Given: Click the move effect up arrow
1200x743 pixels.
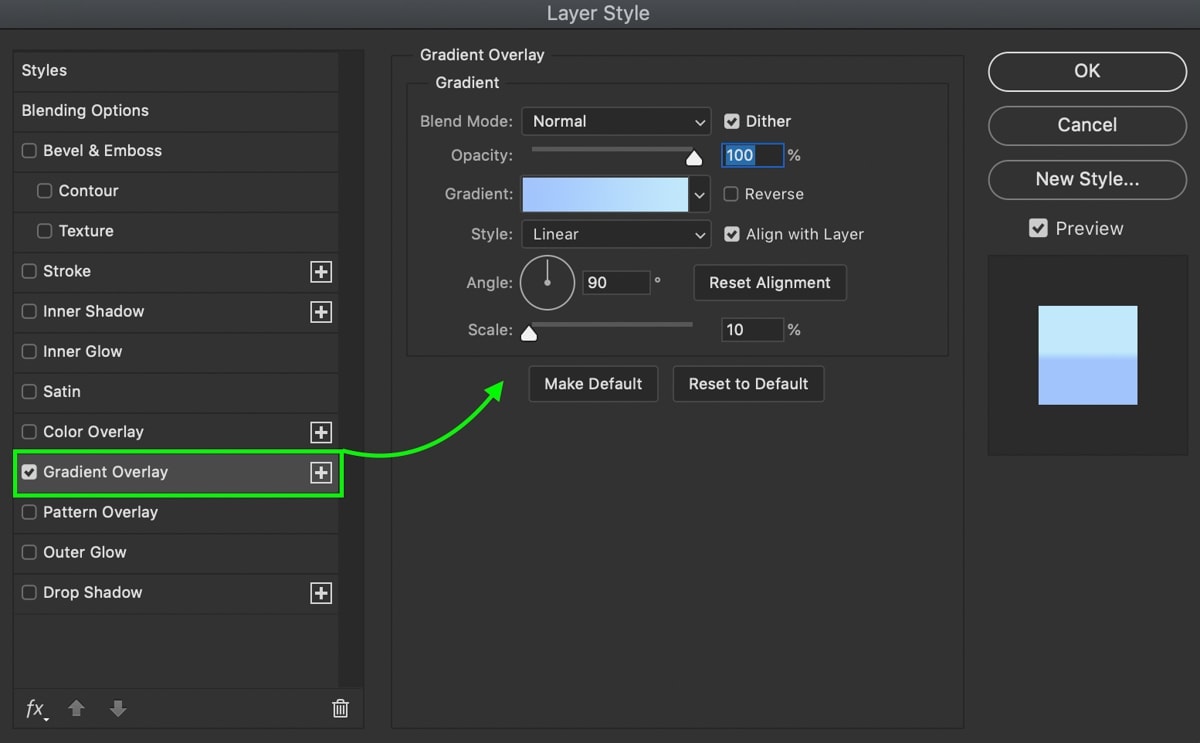Looking at the screenshot, I should click(x=77, y=709).
